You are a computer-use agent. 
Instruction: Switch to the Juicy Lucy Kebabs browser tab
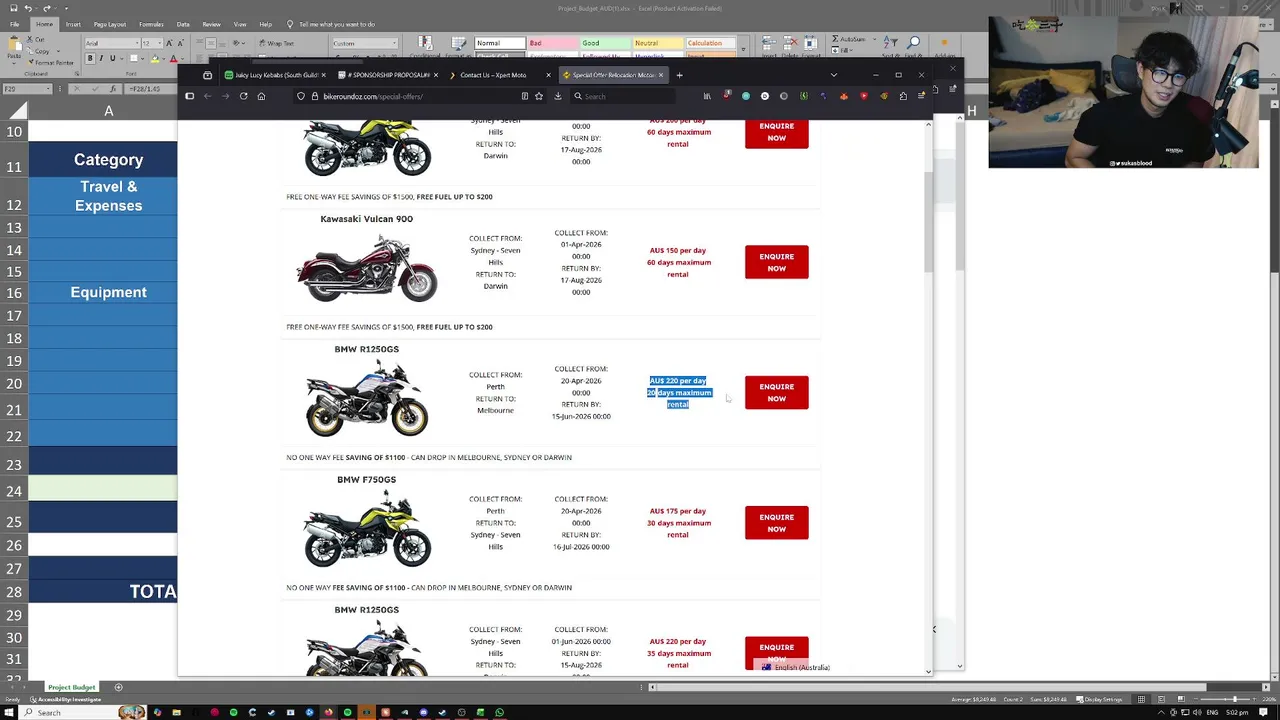tap(276, 75)
